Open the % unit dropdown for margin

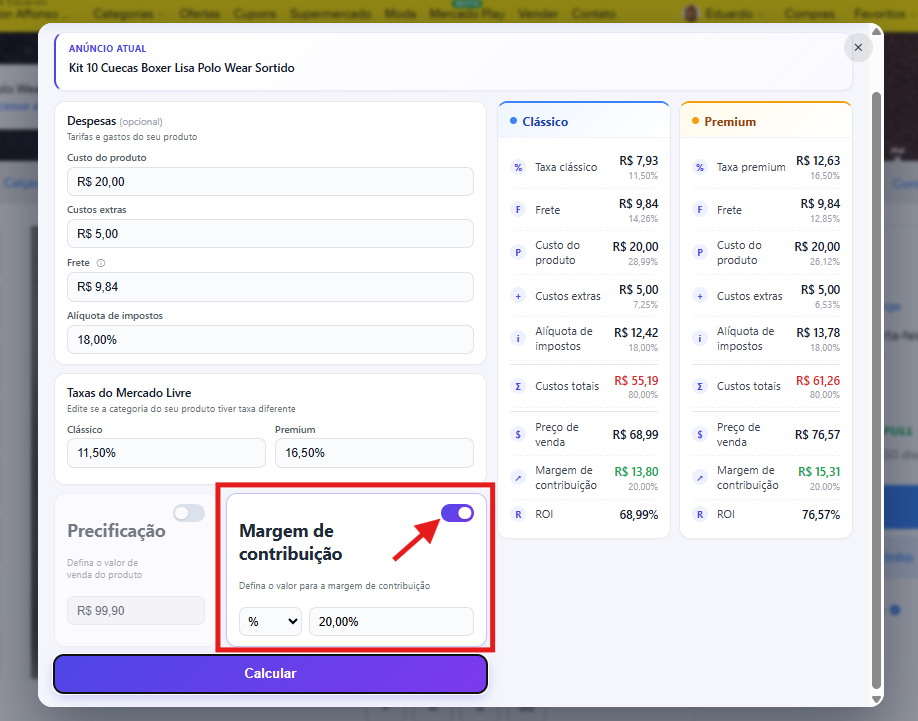(270, 622)
